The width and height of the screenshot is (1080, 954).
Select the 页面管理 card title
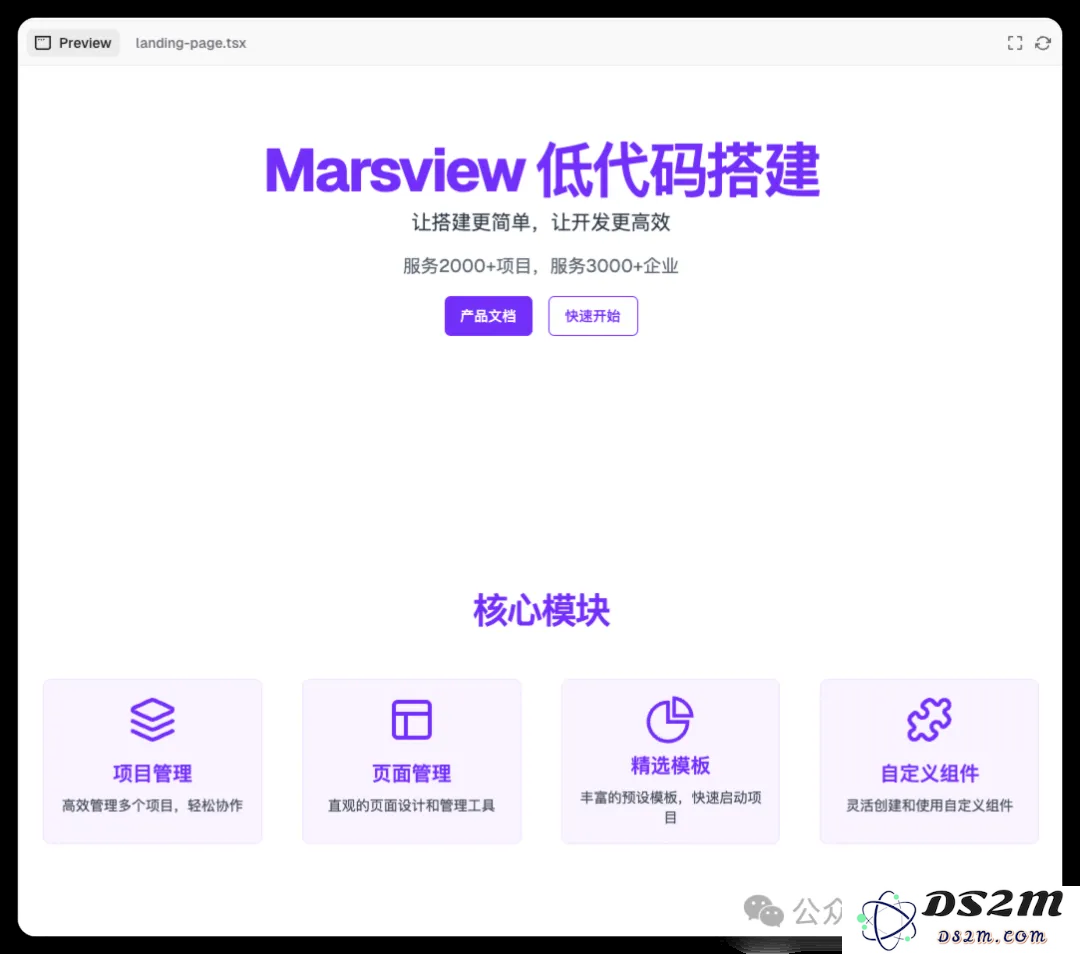tap(411, 774)
